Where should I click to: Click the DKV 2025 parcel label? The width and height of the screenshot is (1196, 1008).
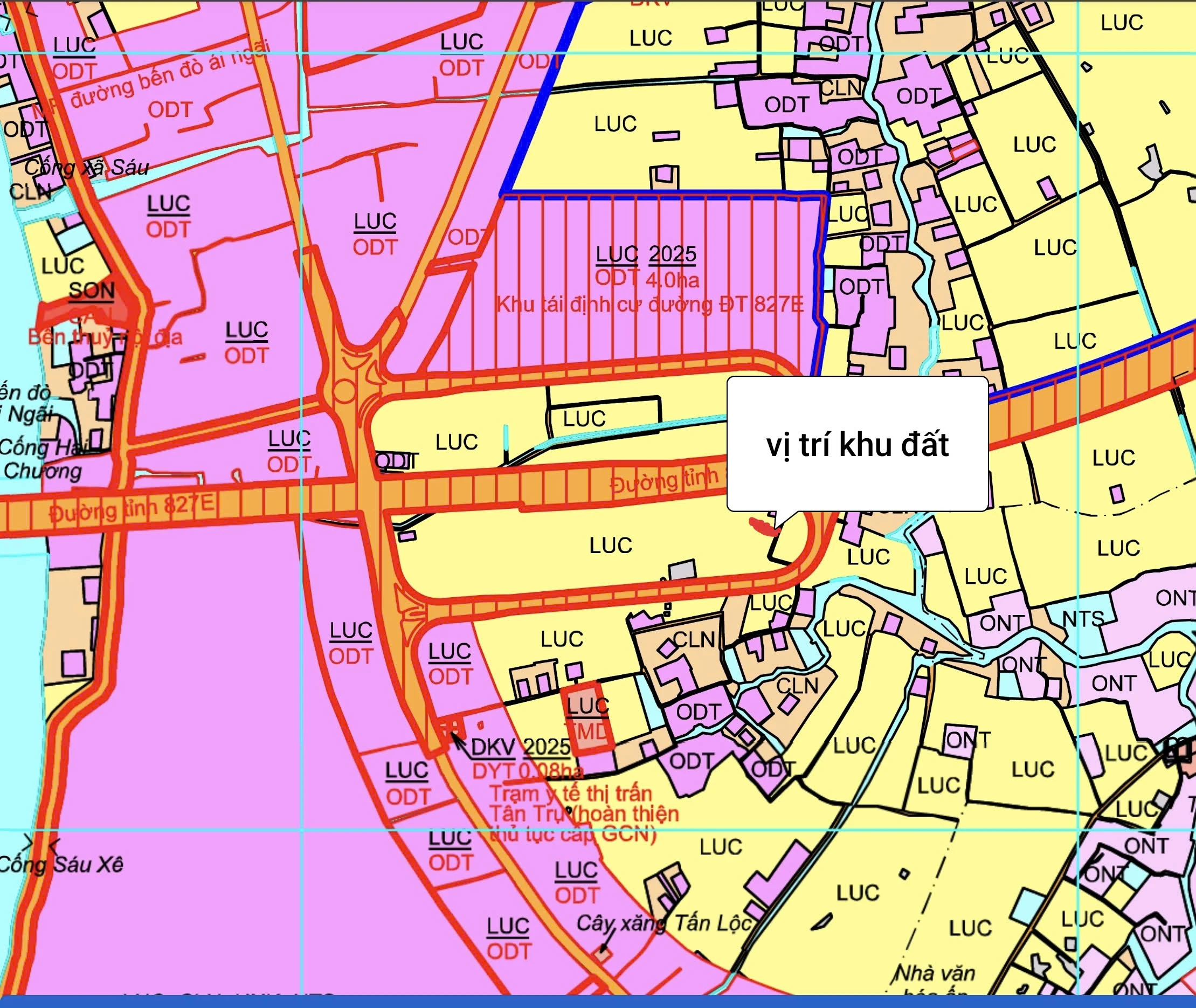click(520, 747)
